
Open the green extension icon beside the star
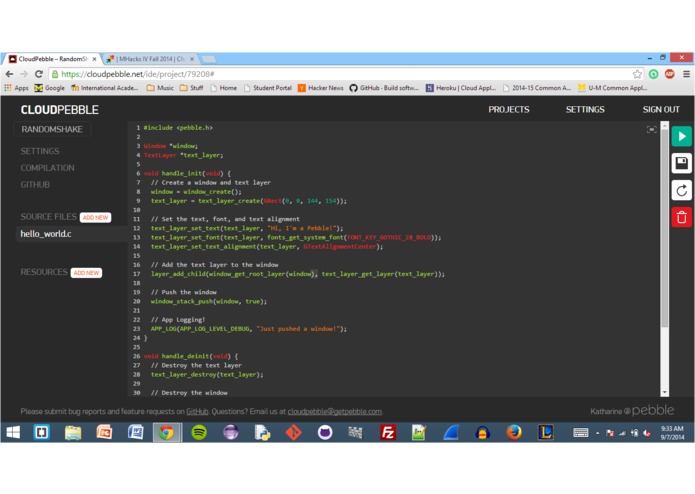point(654,74)
